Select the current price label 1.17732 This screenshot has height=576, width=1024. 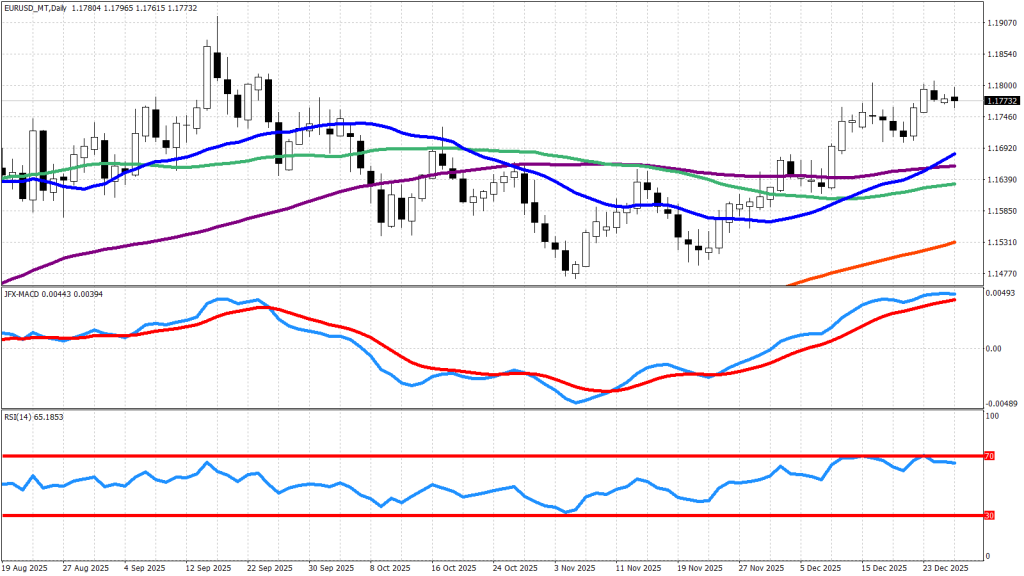coord(1001,101)
